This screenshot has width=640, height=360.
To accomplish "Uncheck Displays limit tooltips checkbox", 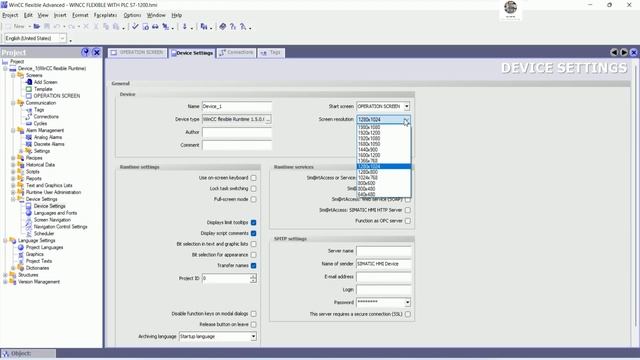I will coord(253,222).
